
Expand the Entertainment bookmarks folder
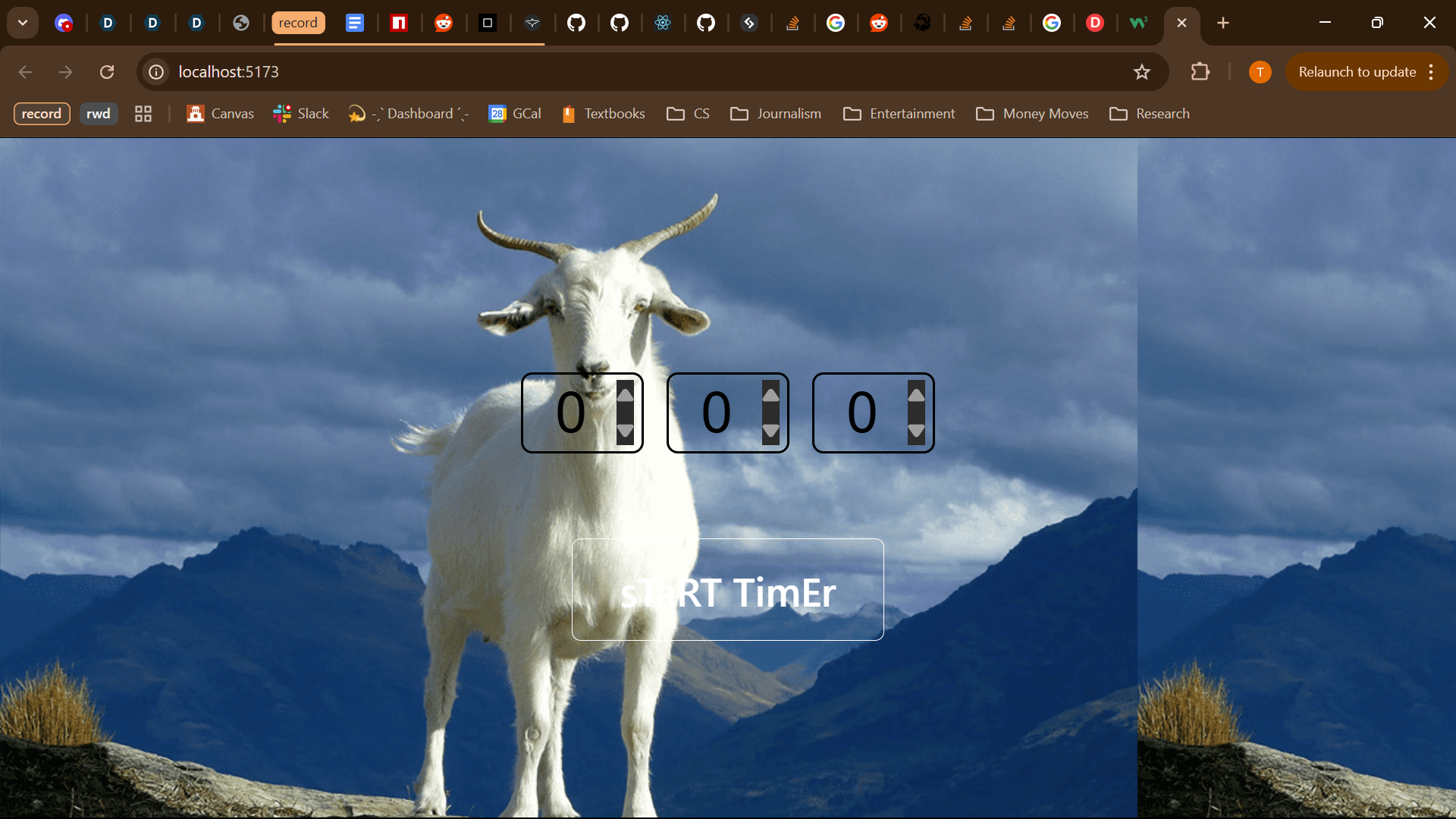click(x=899, y=114)
